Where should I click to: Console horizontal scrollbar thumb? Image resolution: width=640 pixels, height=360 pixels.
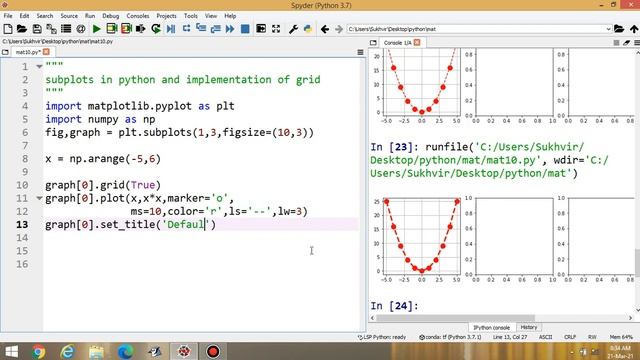[456, 318]
